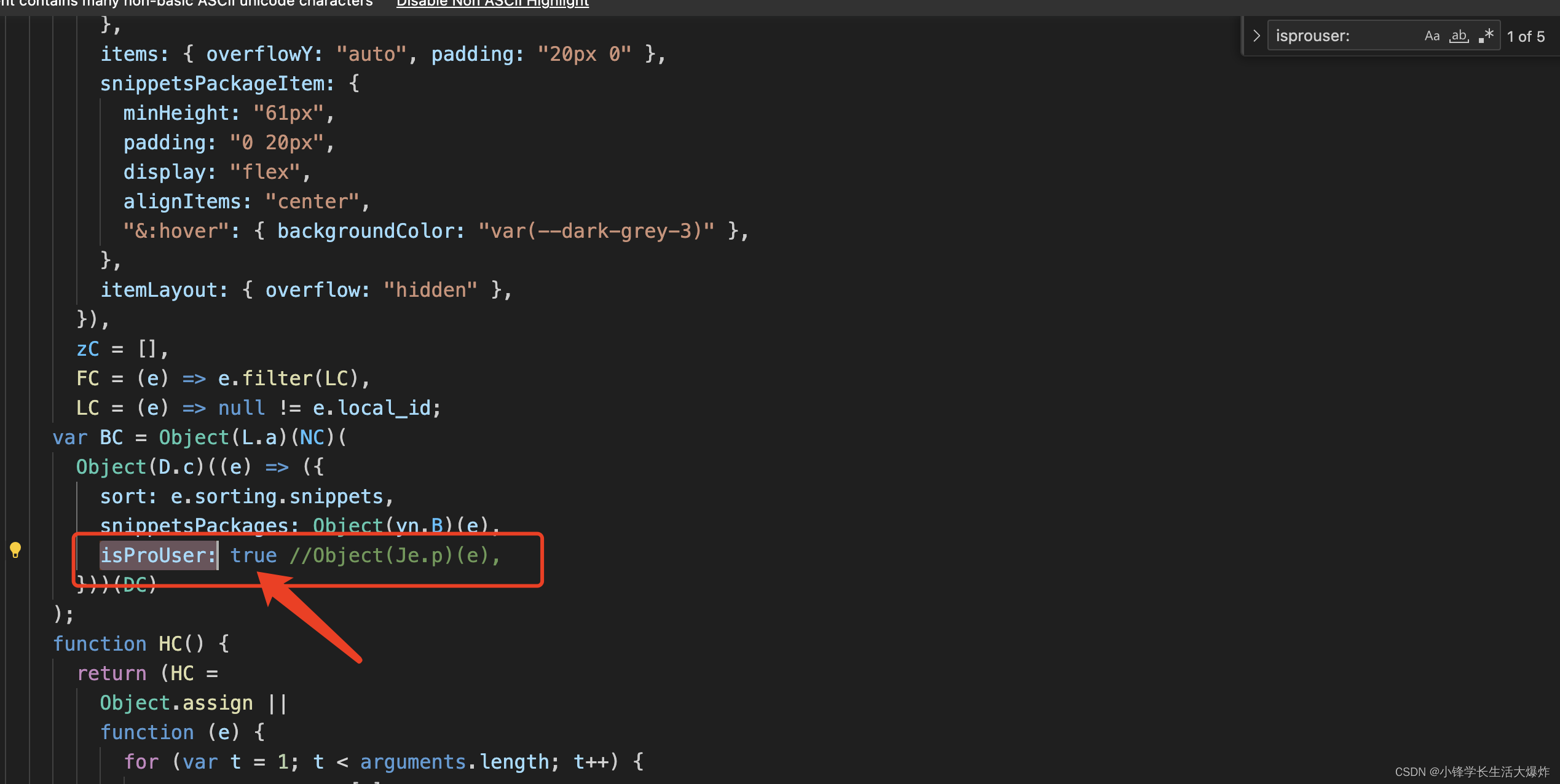Screen dimensions: 1560x784
Task: Click the "var(--dark-grey-3)" string value
Action: [596, 231]
